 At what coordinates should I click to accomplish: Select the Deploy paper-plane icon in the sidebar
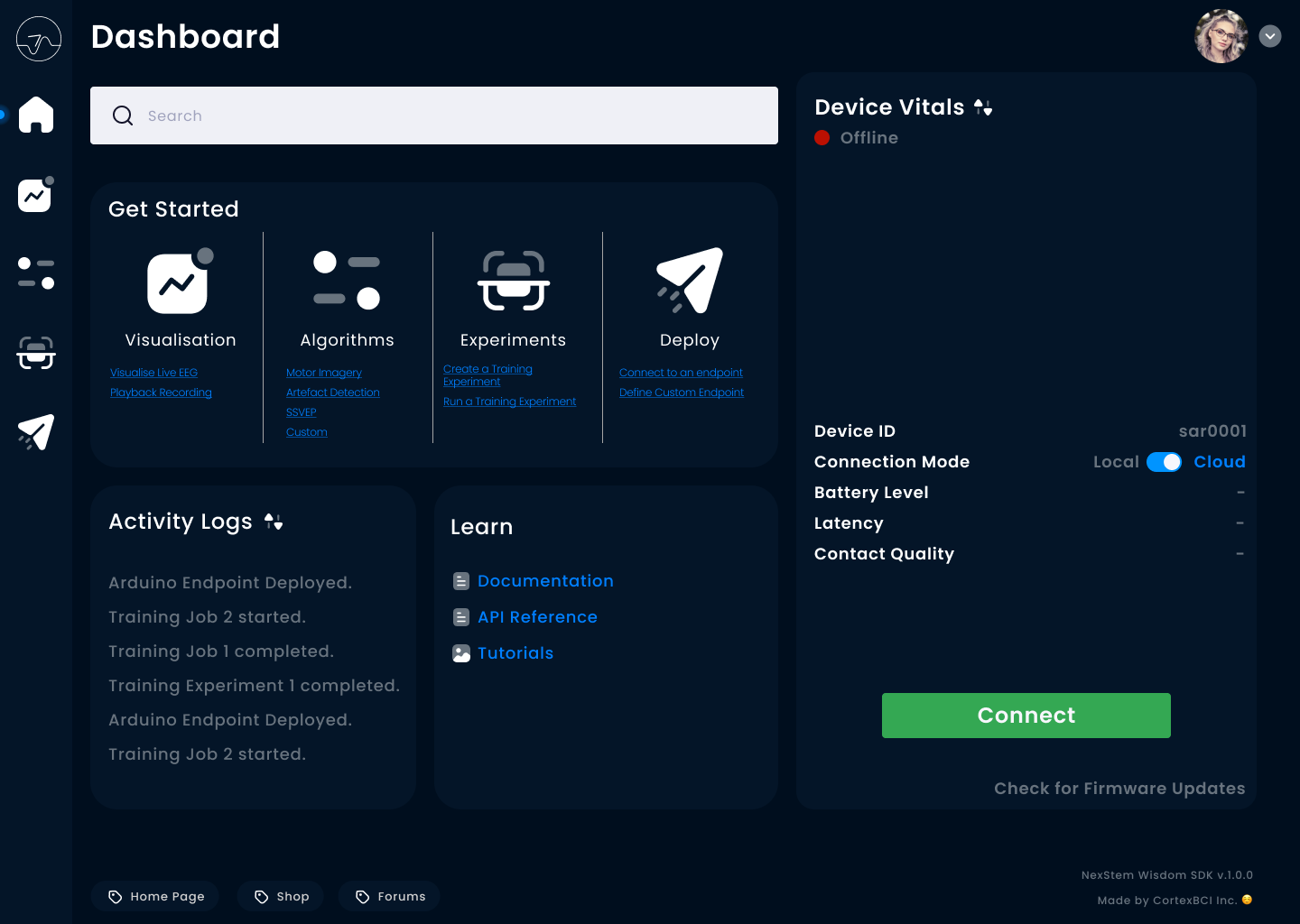[35, 431]
